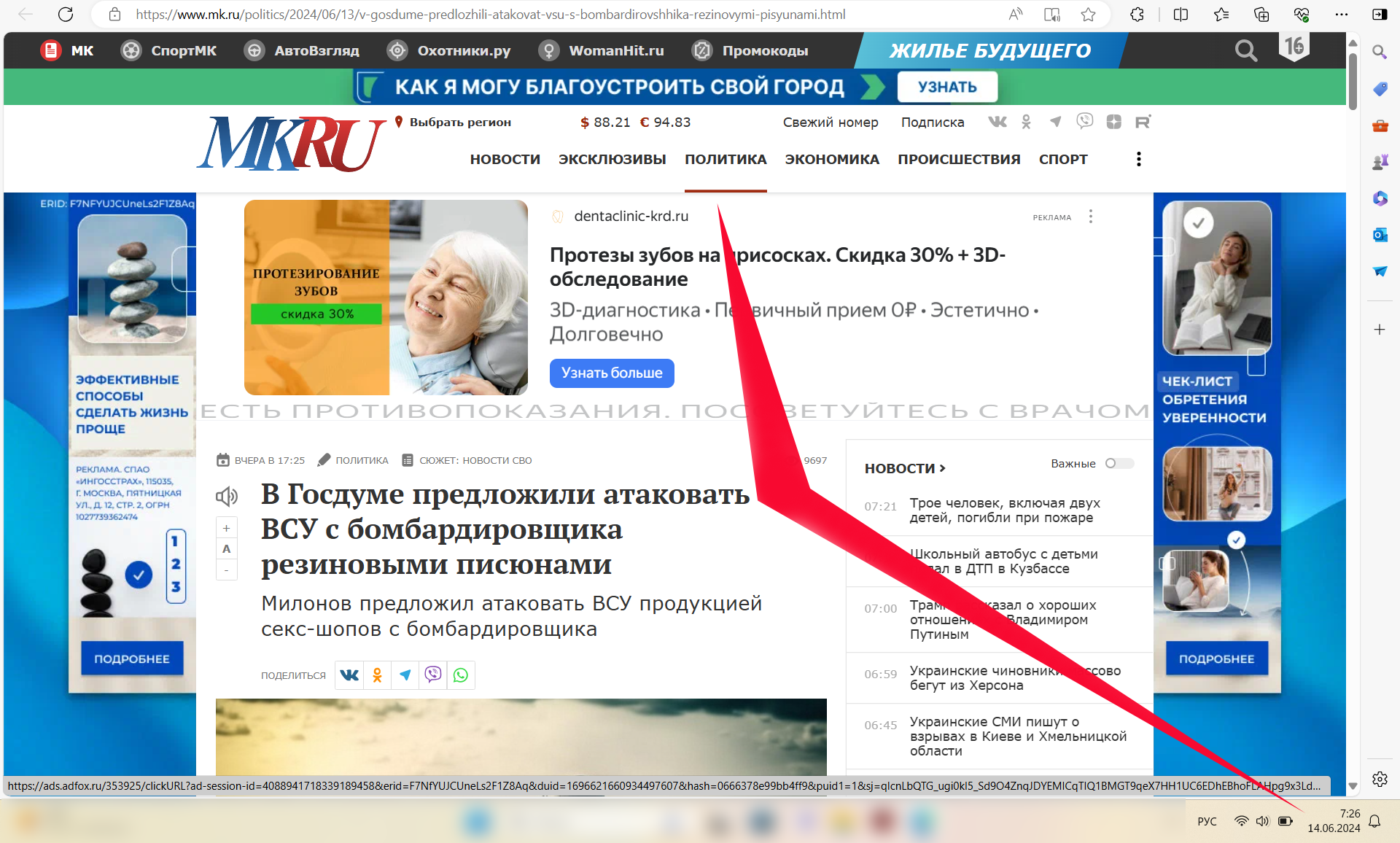The image size is (1400, 843).
Task: Click the browser address bar URL
Action: [x=490, y=14]
